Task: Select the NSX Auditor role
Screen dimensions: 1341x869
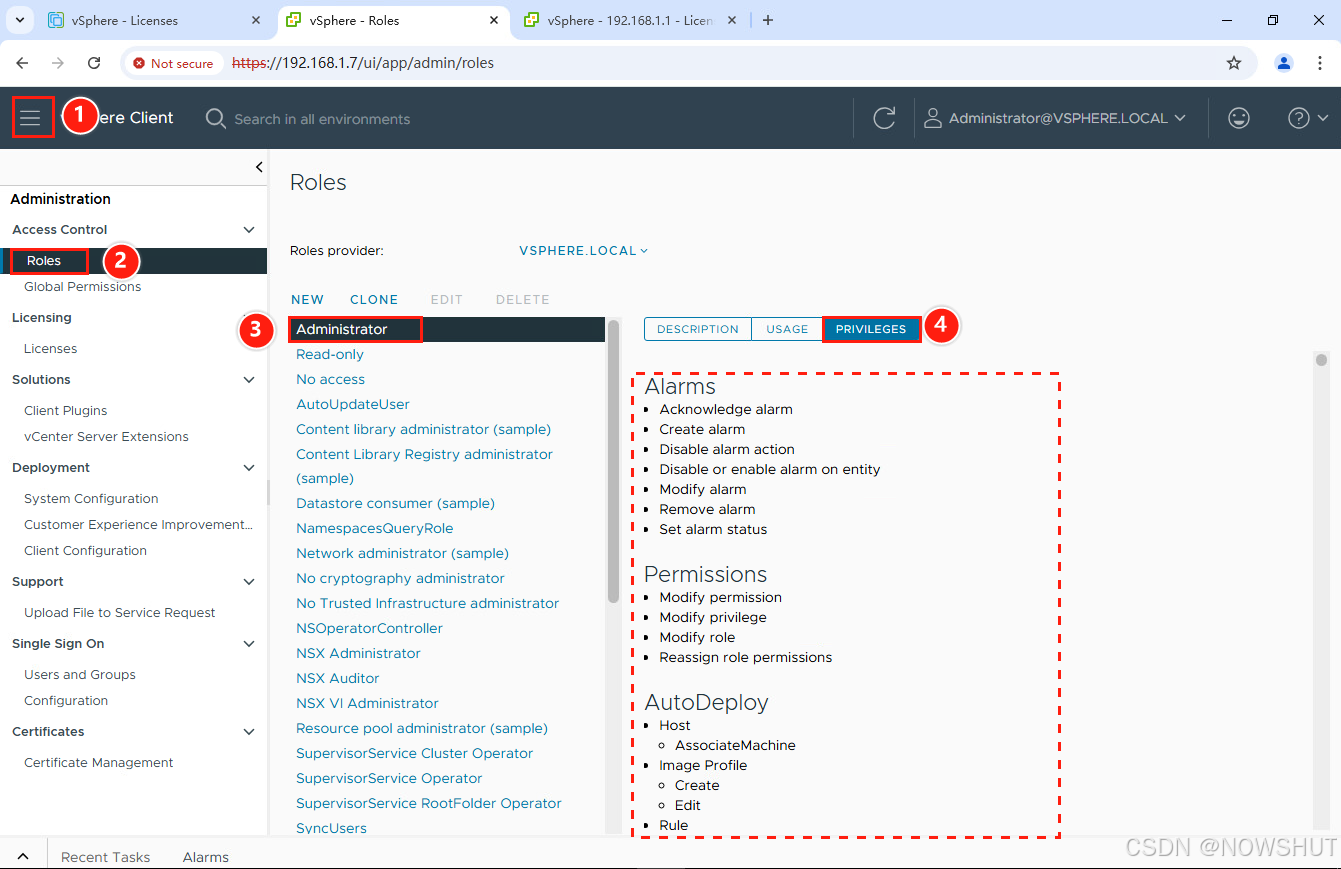Action: (338, 678)
